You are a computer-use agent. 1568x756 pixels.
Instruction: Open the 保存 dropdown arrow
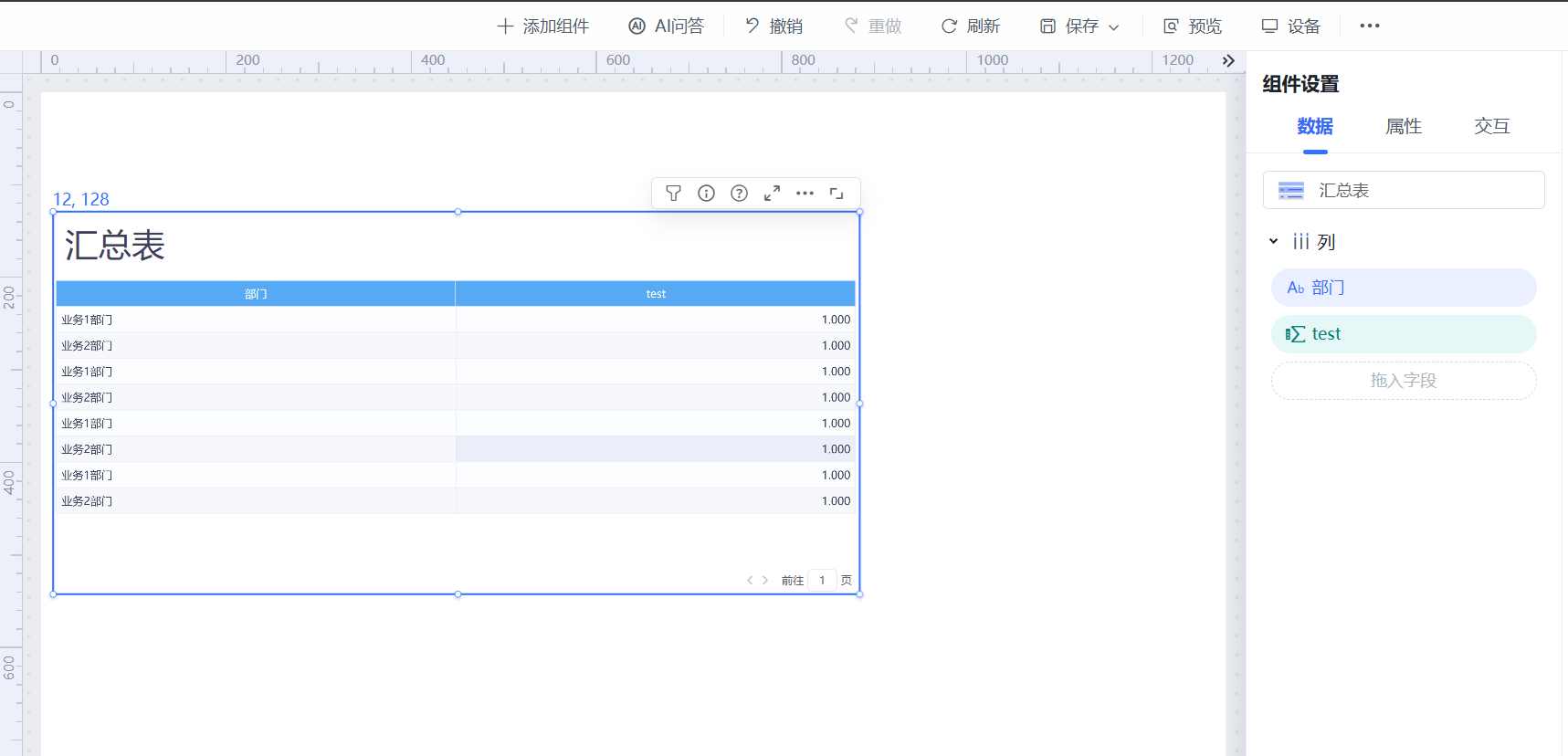[1114, 27]
